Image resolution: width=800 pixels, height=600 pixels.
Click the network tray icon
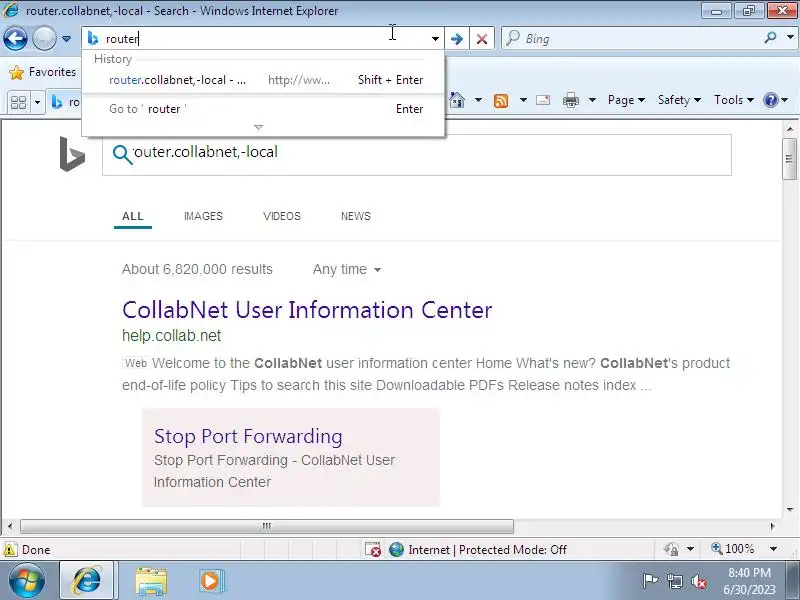pyautogui.click(x=674, y=581)
